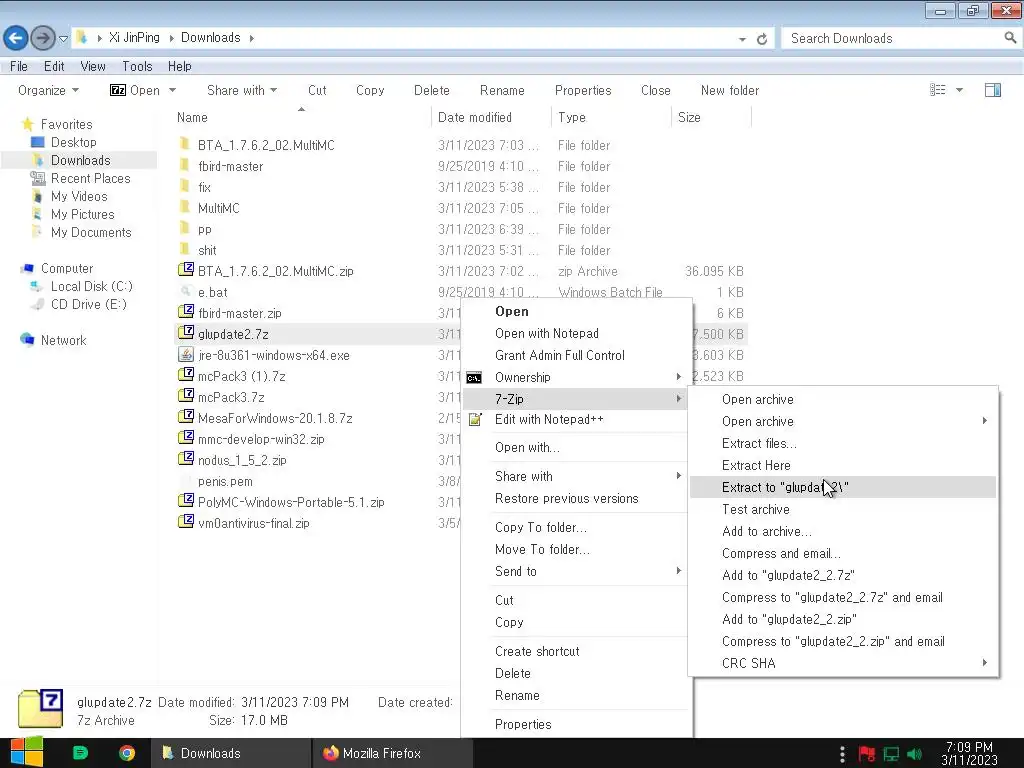Click the Forward navigation arrow
Image resolution: width=1024 pixels, height=768 pixels.
(43, 38)
